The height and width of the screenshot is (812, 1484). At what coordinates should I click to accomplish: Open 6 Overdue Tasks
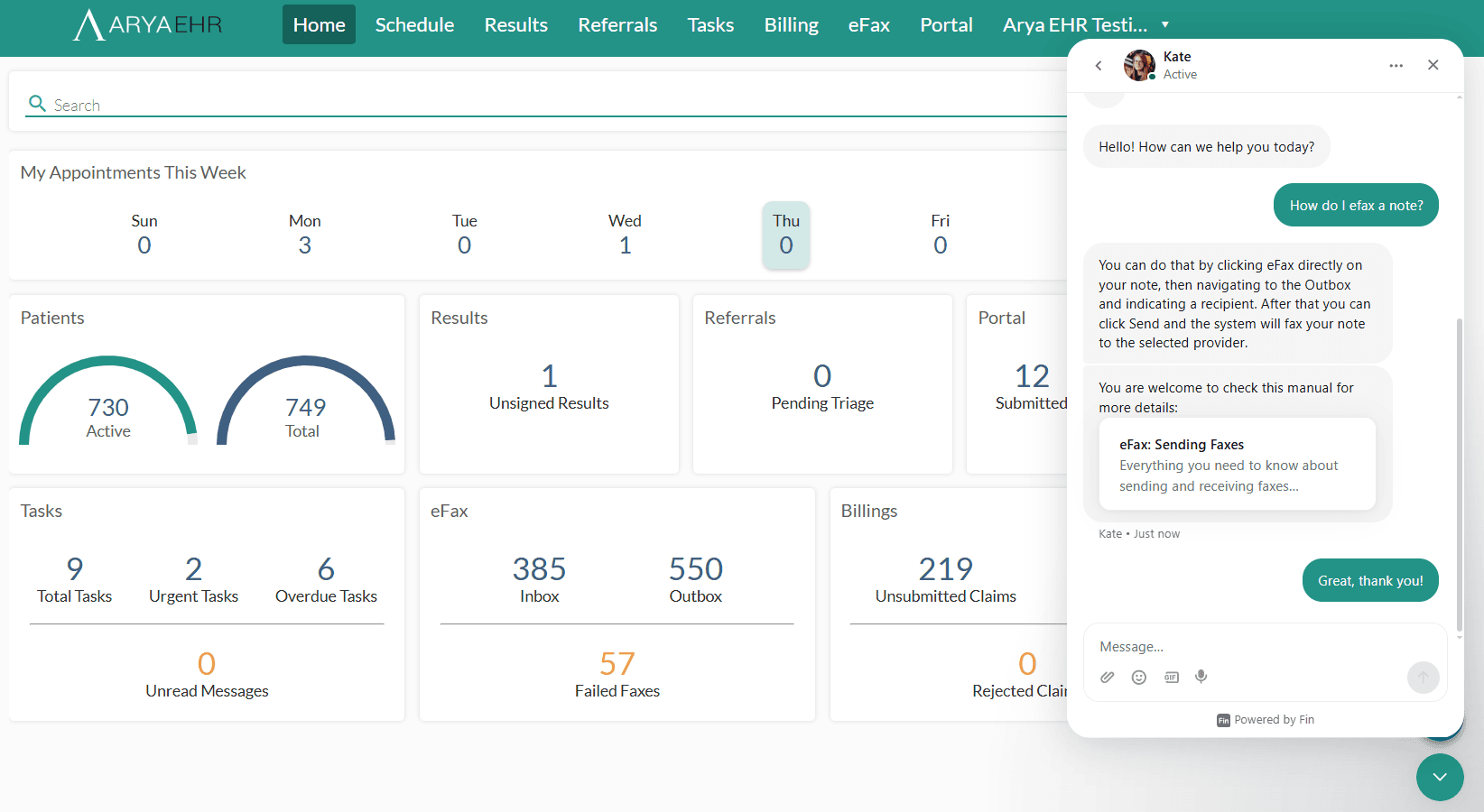[x=326, y=579]
